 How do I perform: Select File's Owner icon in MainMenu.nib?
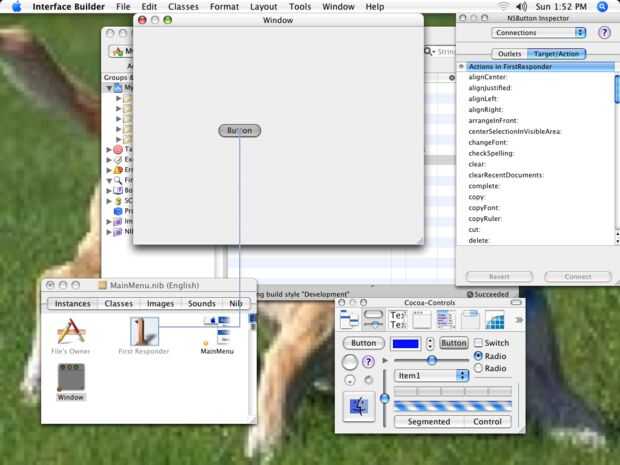pyautogui.click(x=71, y=331)
